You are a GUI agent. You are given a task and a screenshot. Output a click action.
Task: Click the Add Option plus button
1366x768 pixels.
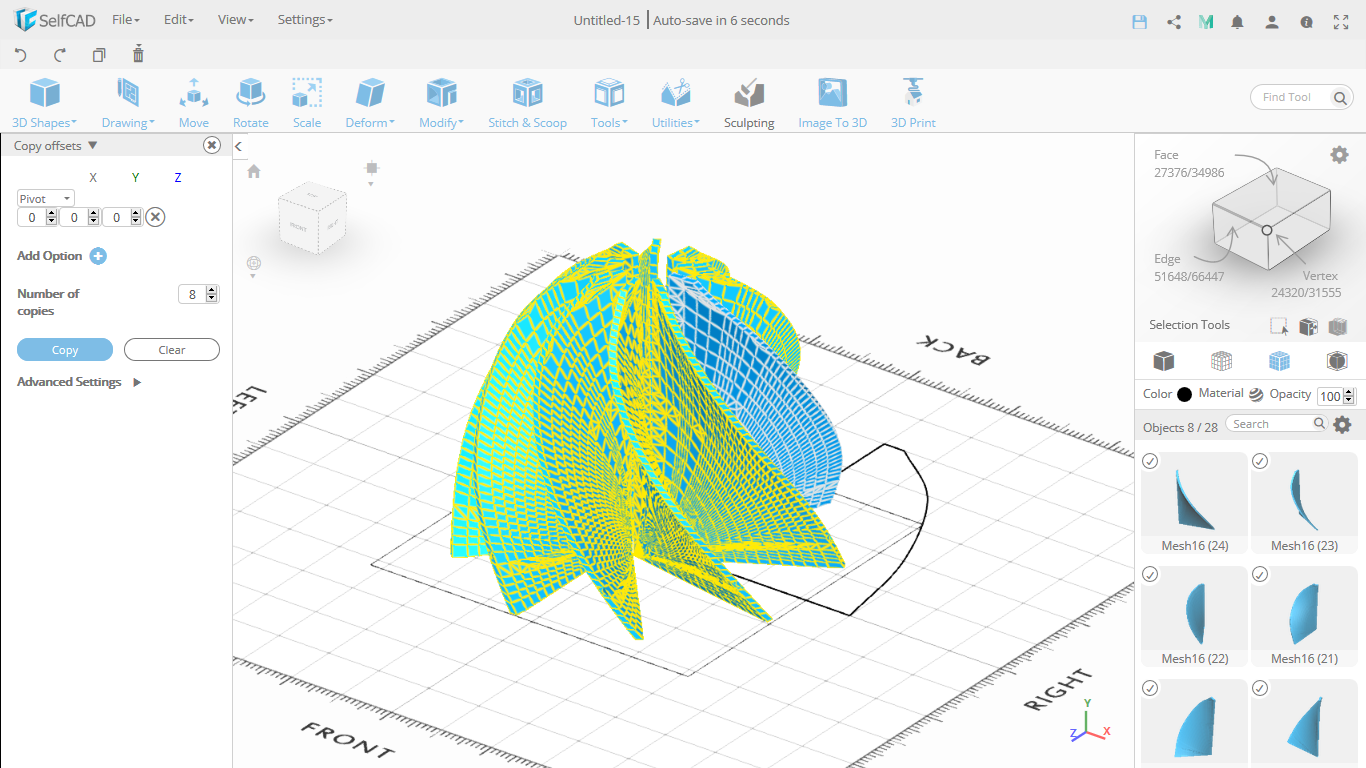click(x=98, y=256)
